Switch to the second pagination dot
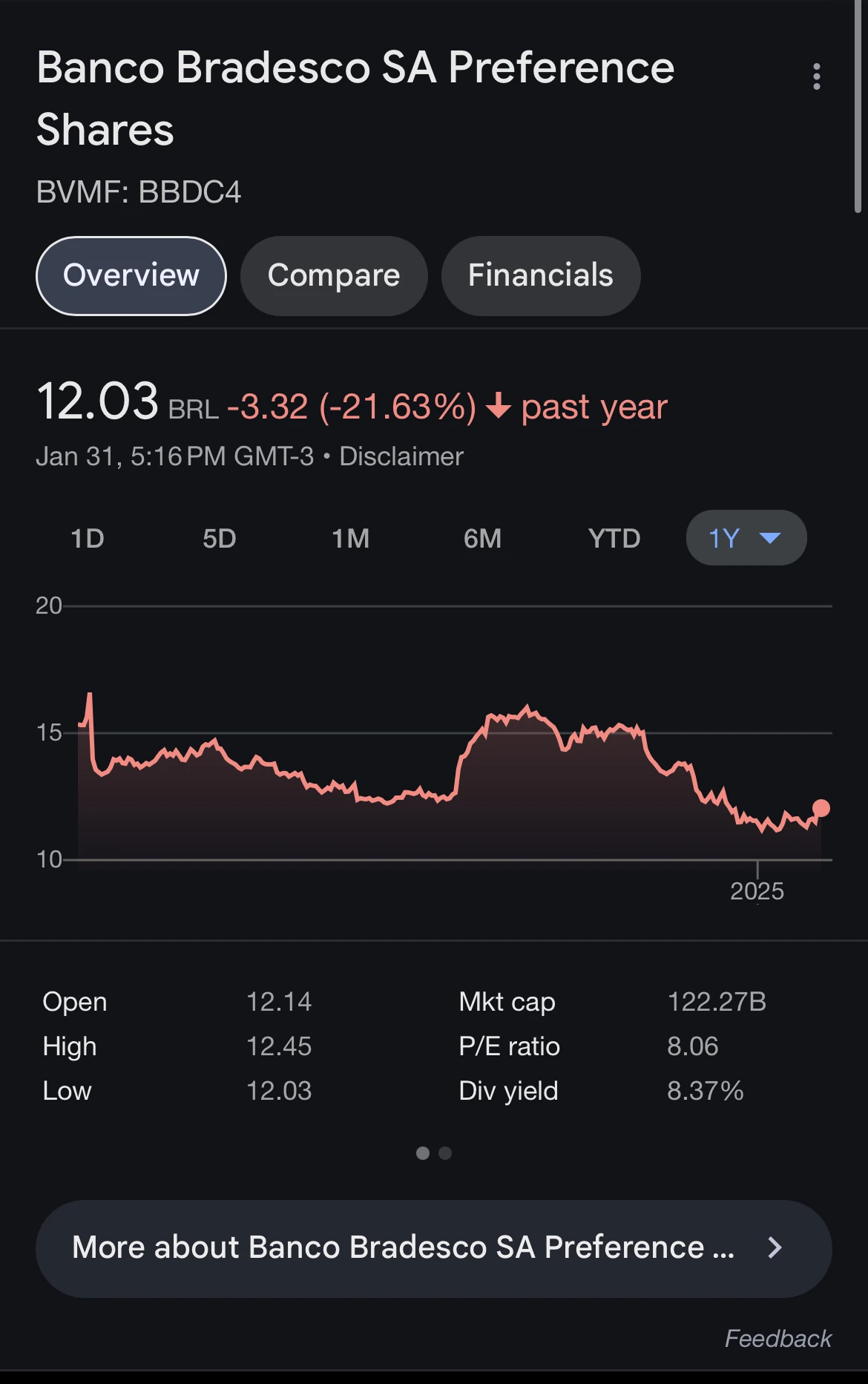This screenshot has height=1384, width=868. click(x=445, y=1152)
